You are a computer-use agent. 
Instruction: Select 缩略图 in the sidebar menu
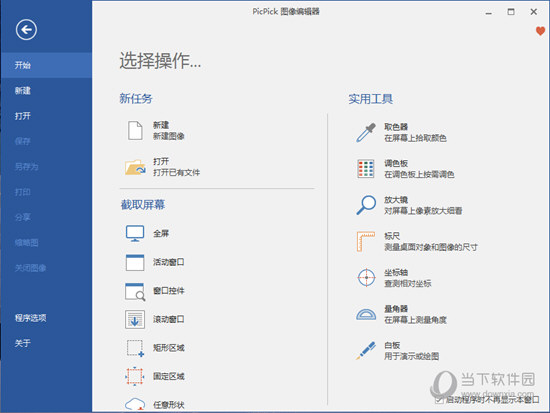click(x=46, y=243)
